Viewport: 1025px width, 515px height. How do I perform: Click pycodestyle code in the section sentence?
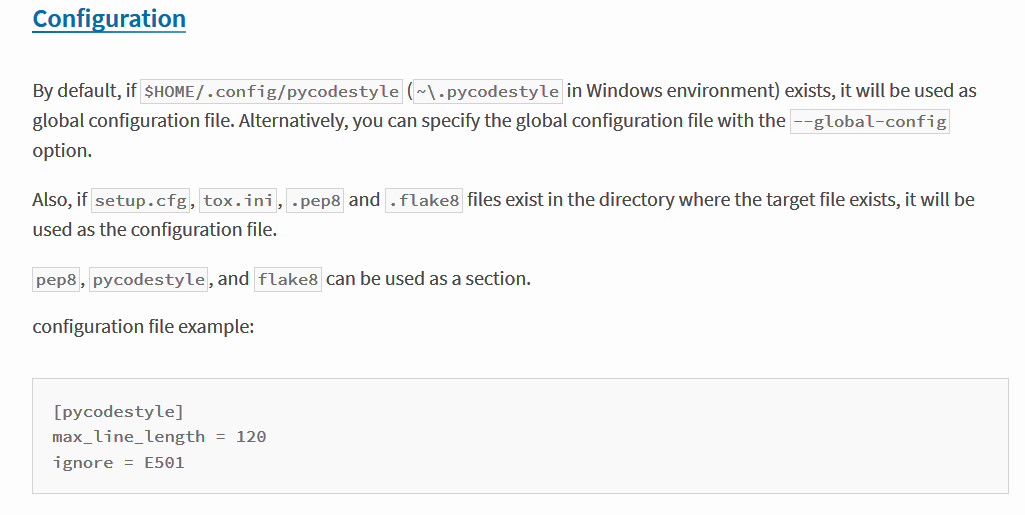(149, 280)
